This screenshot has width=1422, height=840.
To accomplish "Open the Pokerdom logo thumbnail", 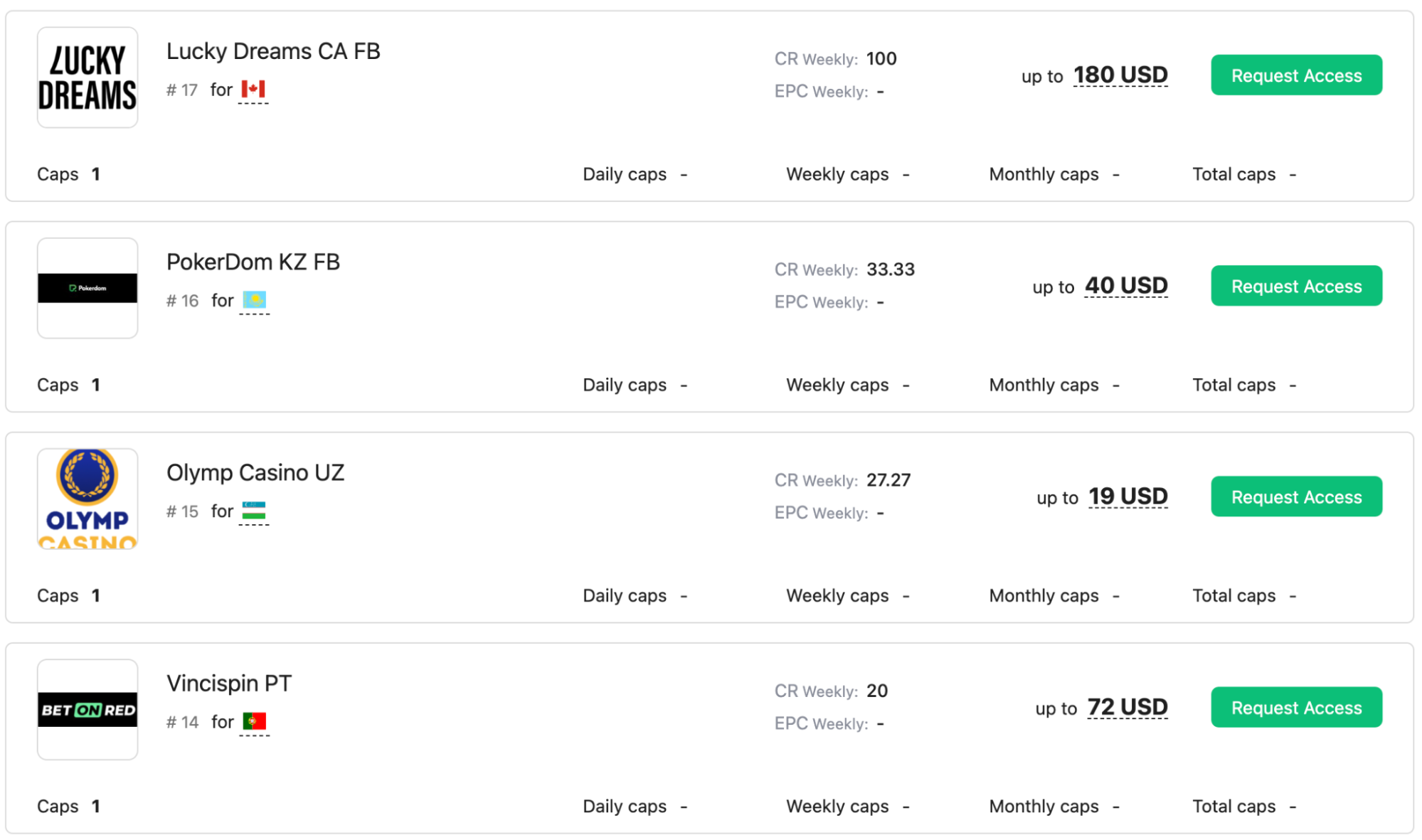I will tap(87, 288).
